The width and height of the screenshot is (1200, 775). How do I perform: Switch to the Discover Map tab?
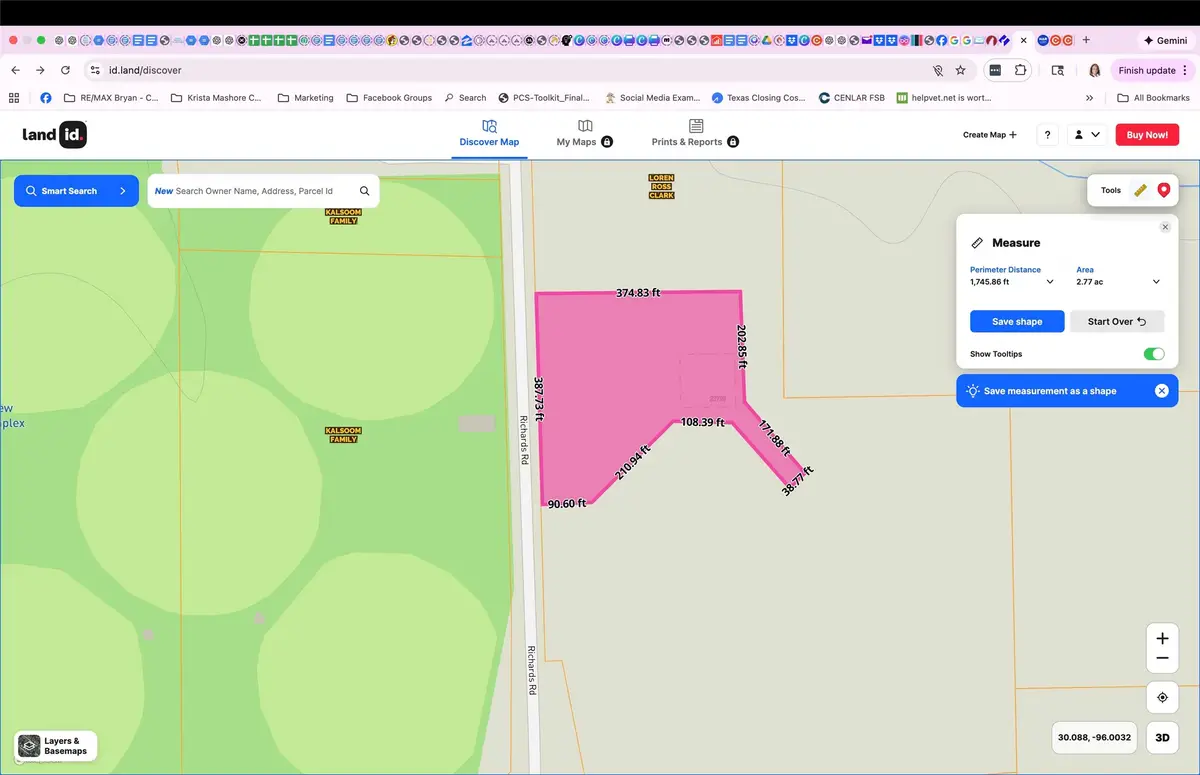[489, 135]
